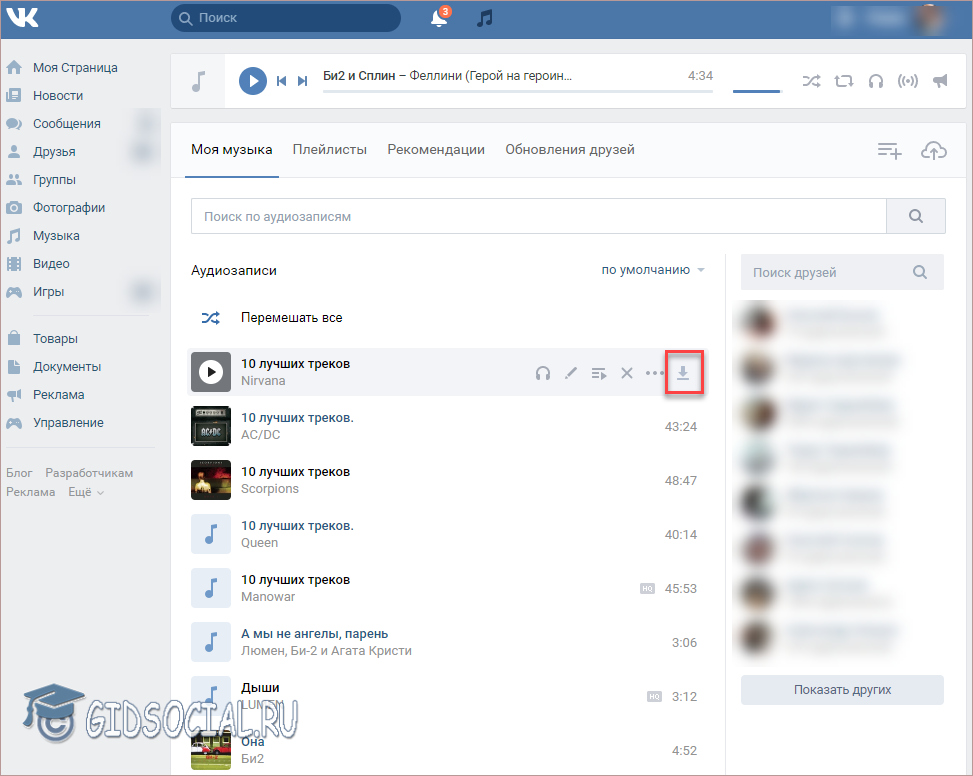The height and width of the screenshot is (776, 973).
Task: Click the add playlist icon
Action: point(889,150)
